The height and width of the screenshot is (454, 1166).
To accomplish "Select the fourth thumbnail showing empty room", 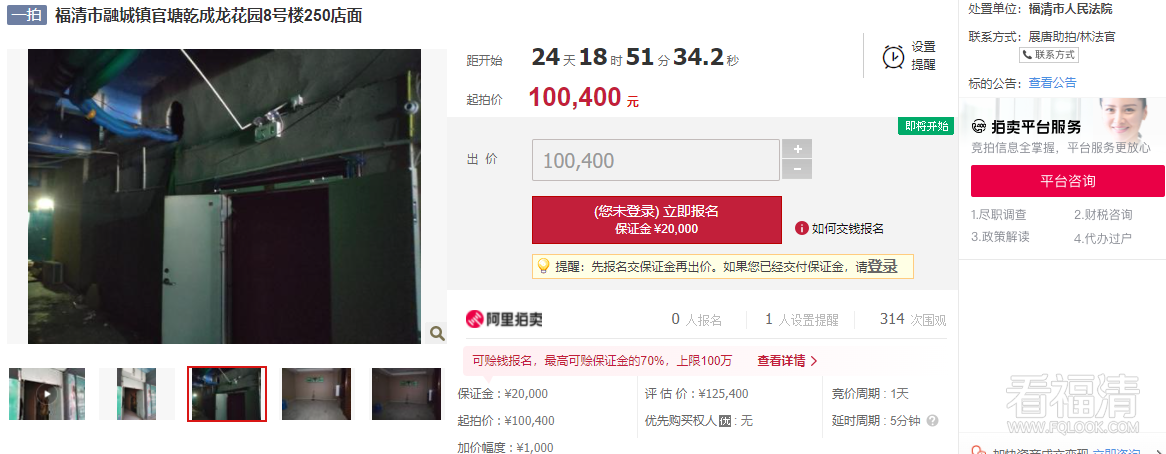I will tap(316, 394).
